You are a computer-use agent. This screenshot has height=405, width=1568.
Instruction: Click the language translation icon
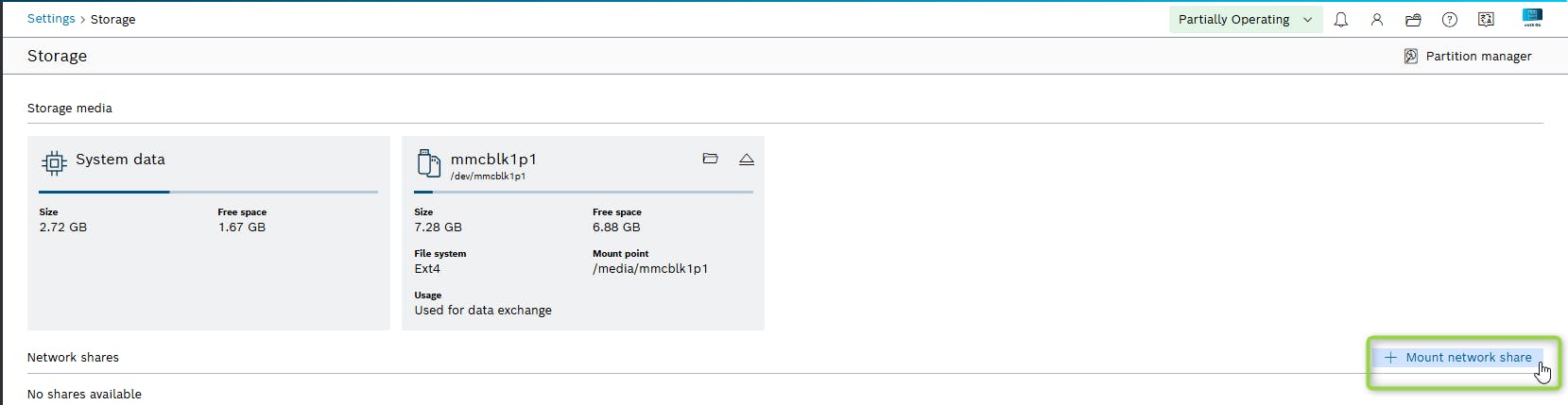[x=1486, y=20]
